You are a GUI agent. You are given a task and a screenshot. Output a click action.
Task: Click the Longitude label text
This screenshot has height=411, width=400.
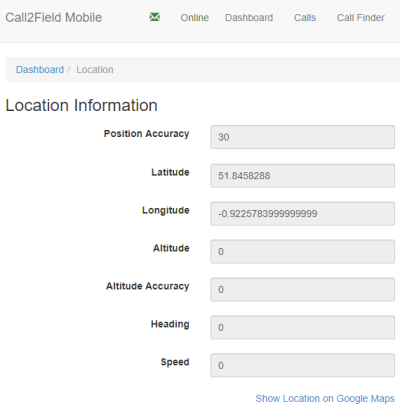tap(166, 210)
